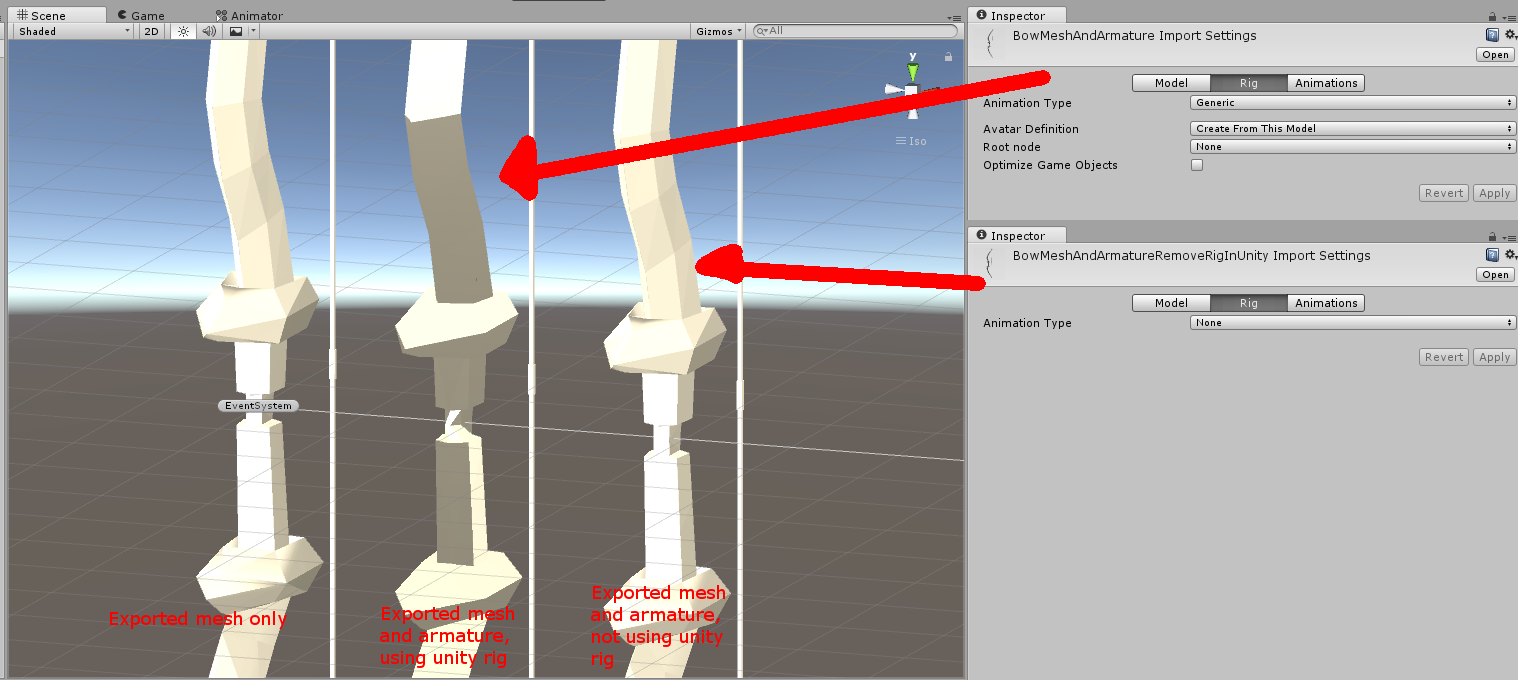Screen dimensions: 1518x680
Task: Open the Root node dropdown
Action: pos(1352,146)
